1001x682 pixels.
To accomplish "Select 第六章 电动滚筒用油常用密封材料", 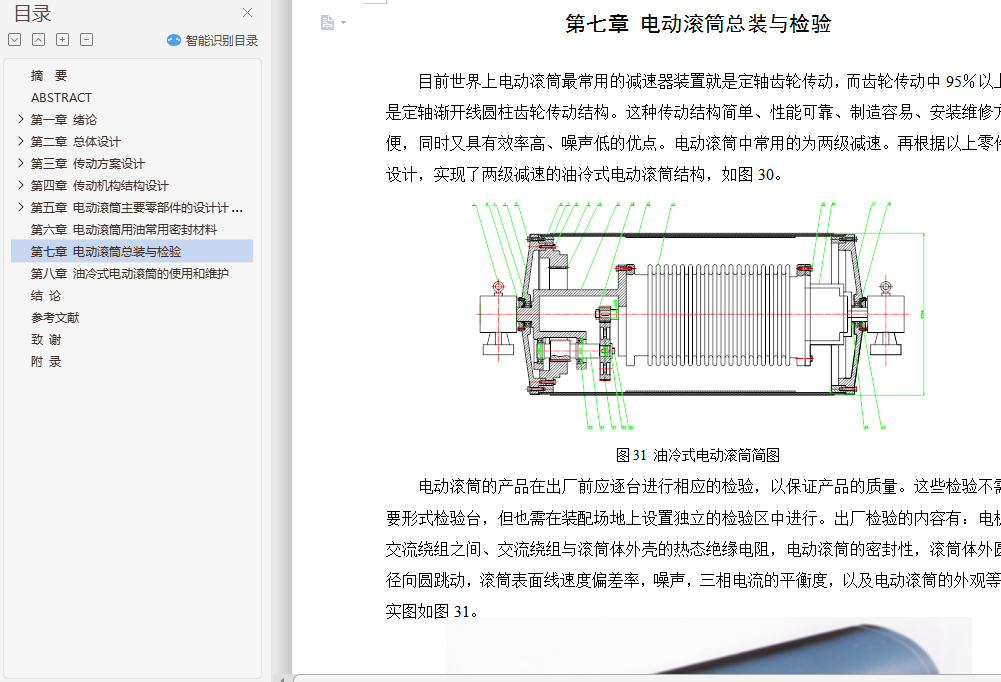I will (x=124, y=230).
